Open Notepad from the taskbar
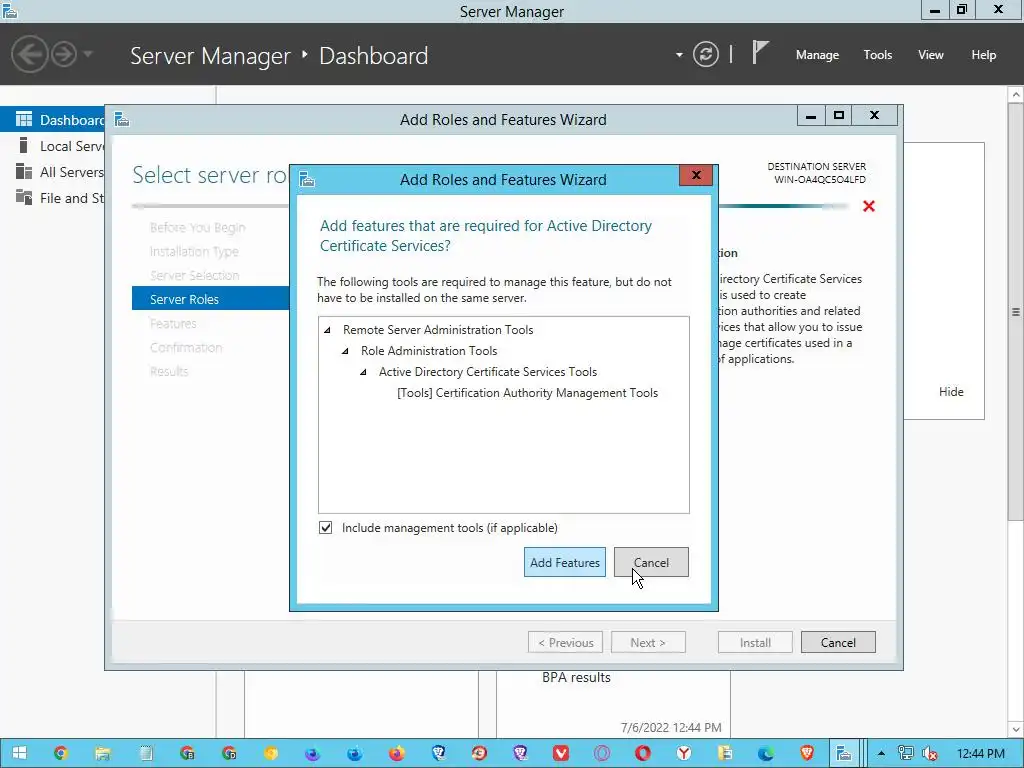 click(x=146, y=753)
